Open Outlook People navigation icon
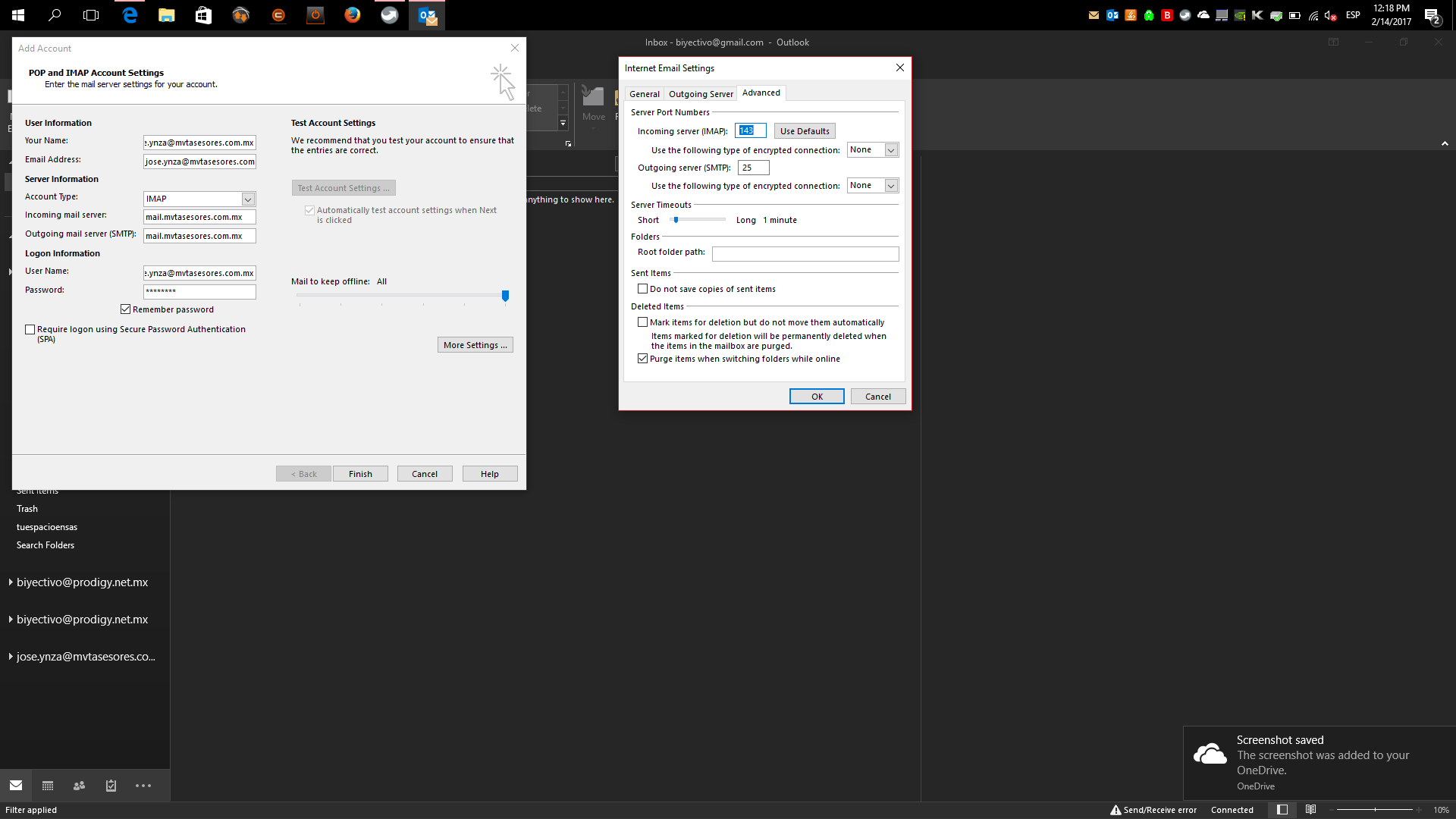Screen dimensions: 1456x819 pyautogui.click(x=79, y=786)
